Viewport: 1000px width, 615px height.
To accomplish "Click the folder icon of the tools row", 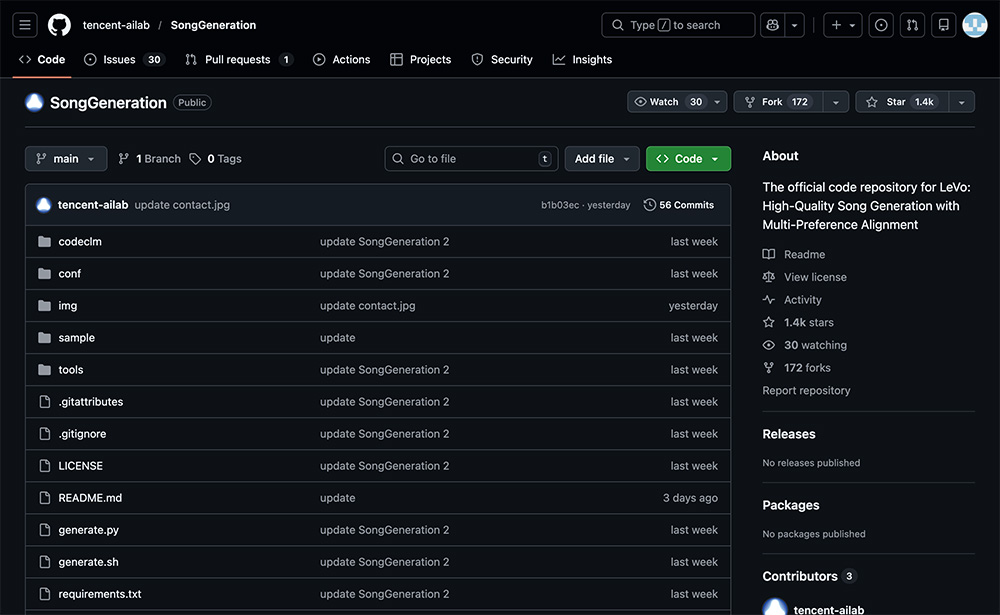I will click(44, 369).
